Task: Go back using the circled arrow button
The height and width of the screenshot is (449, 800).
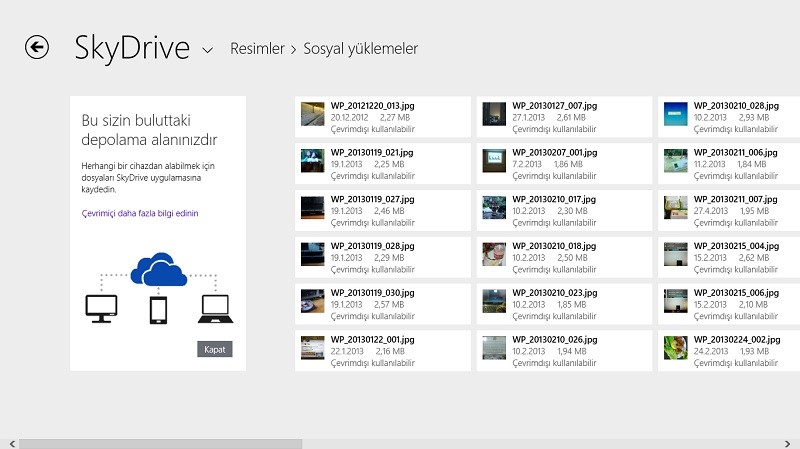Action: pyautogui.click(x=37, y=47)
